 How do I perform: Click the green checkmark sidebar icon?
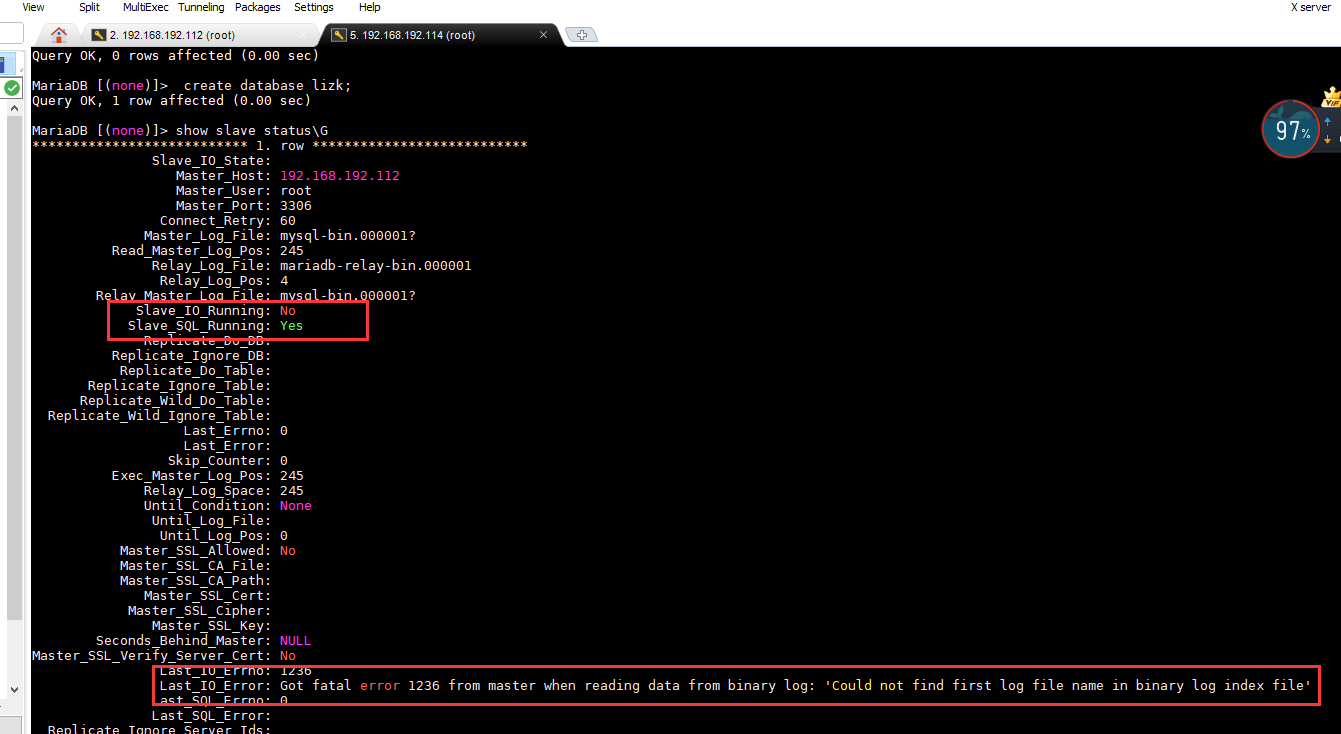click(11, 88)
